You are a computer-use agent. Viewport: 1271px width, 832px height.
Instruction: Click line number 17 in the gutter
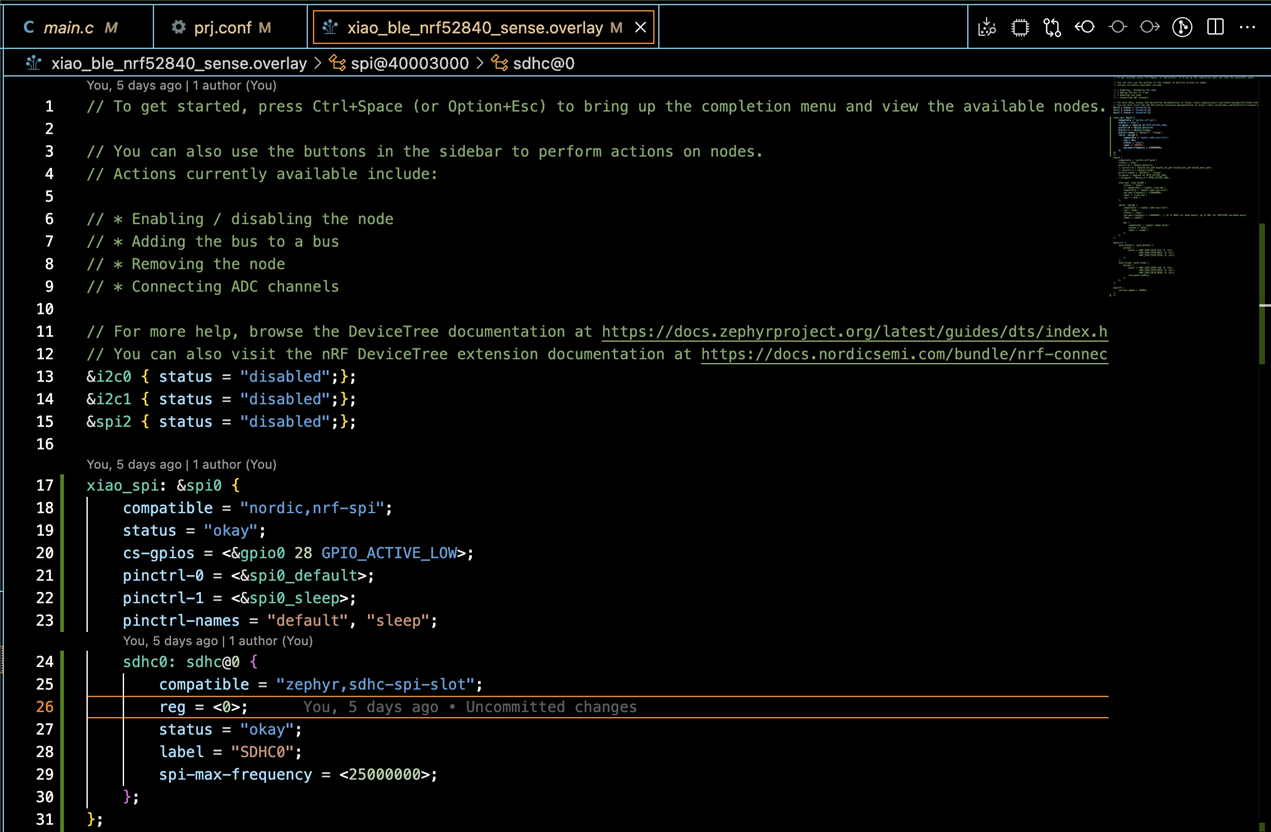click(44, 485)
